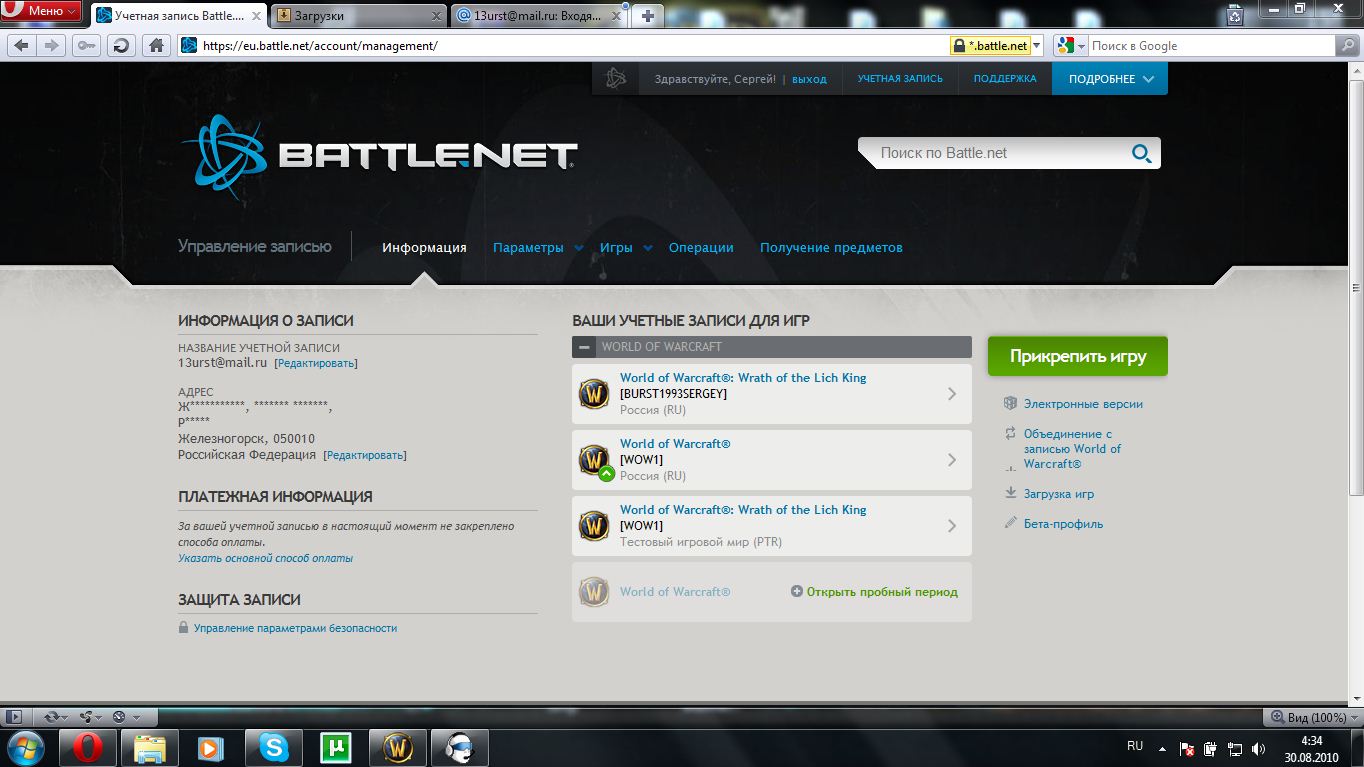Open the Бета-профиль link
The image size is (1364, 767).
[x=1063, y=524]
